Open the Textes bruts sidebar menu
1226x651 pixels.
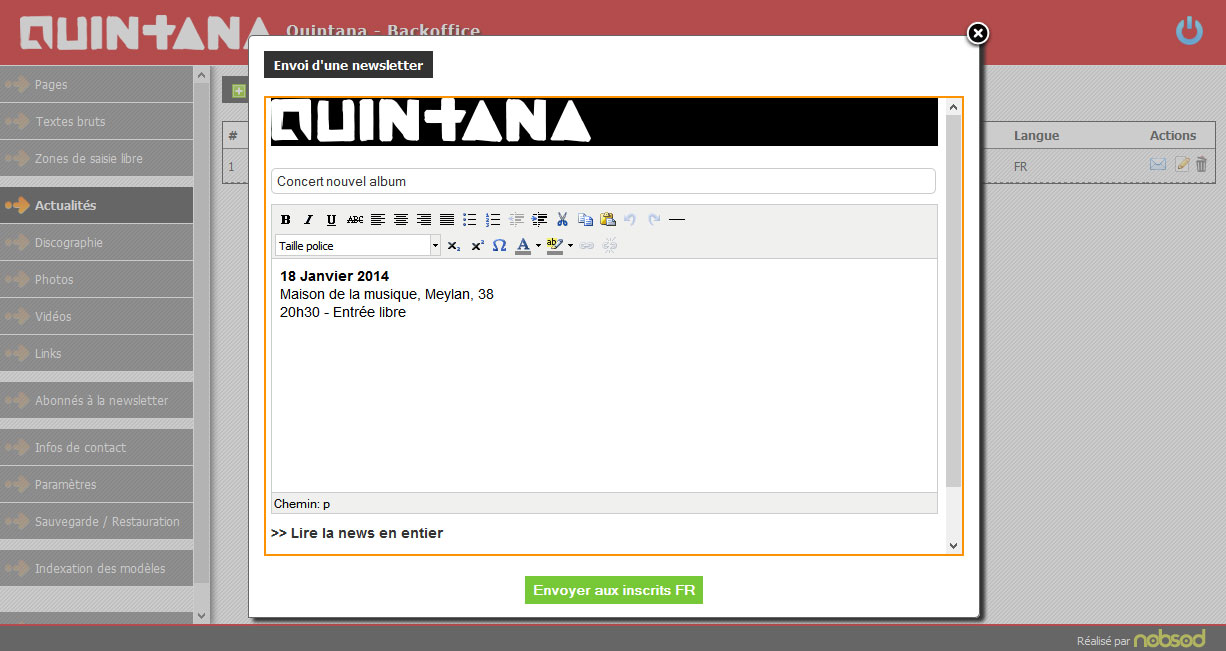point(96,121)
